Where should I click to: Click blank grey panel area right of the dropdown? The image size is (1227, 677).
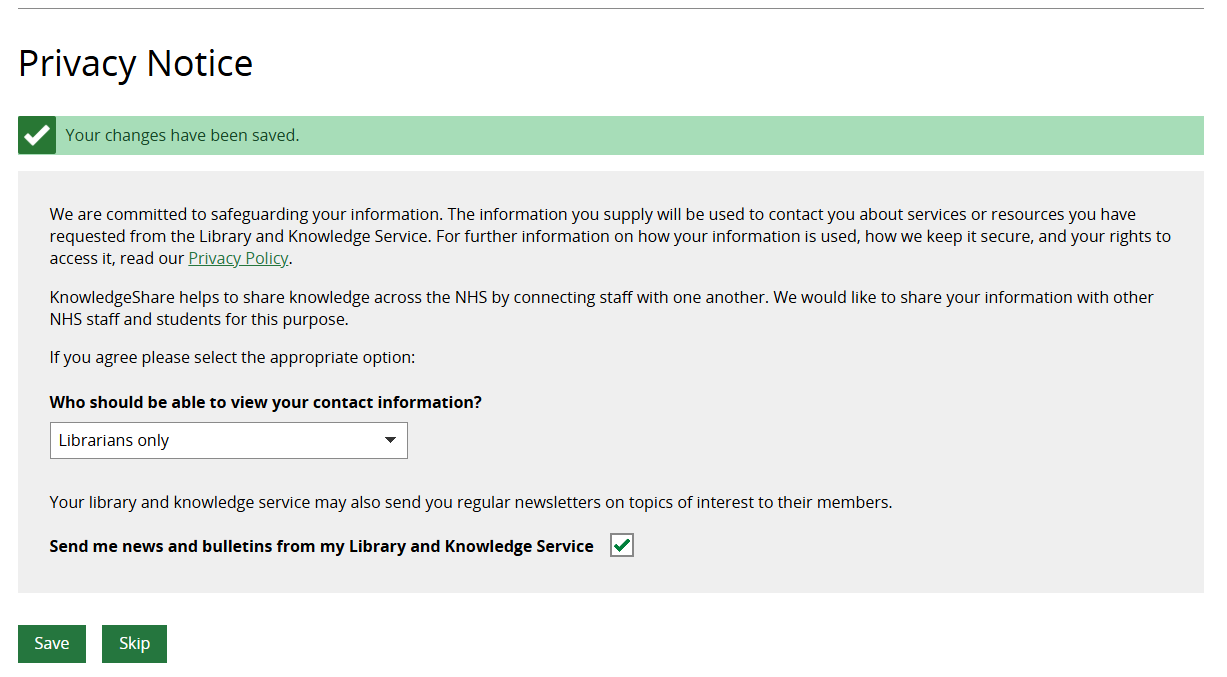coord(800,440)
